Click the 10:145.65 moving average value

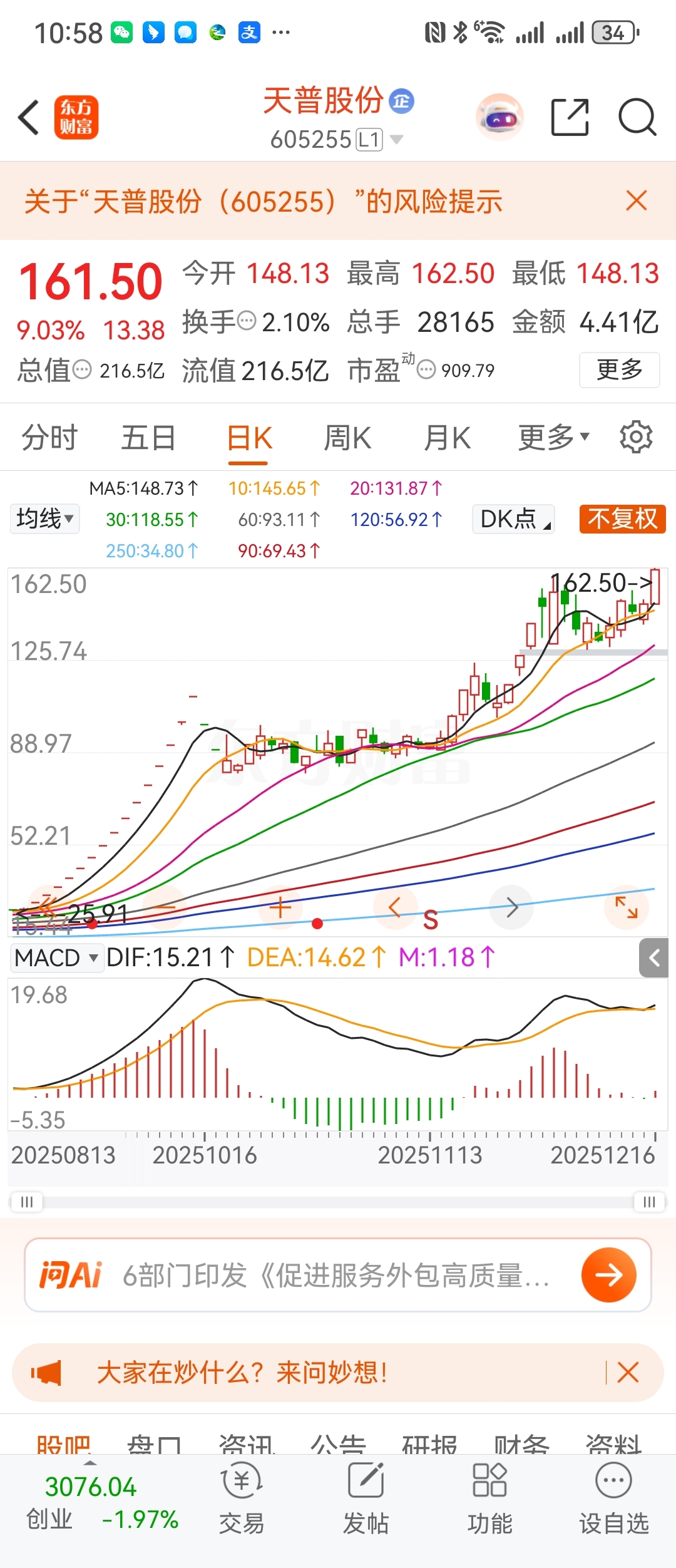tap(274, 488)
